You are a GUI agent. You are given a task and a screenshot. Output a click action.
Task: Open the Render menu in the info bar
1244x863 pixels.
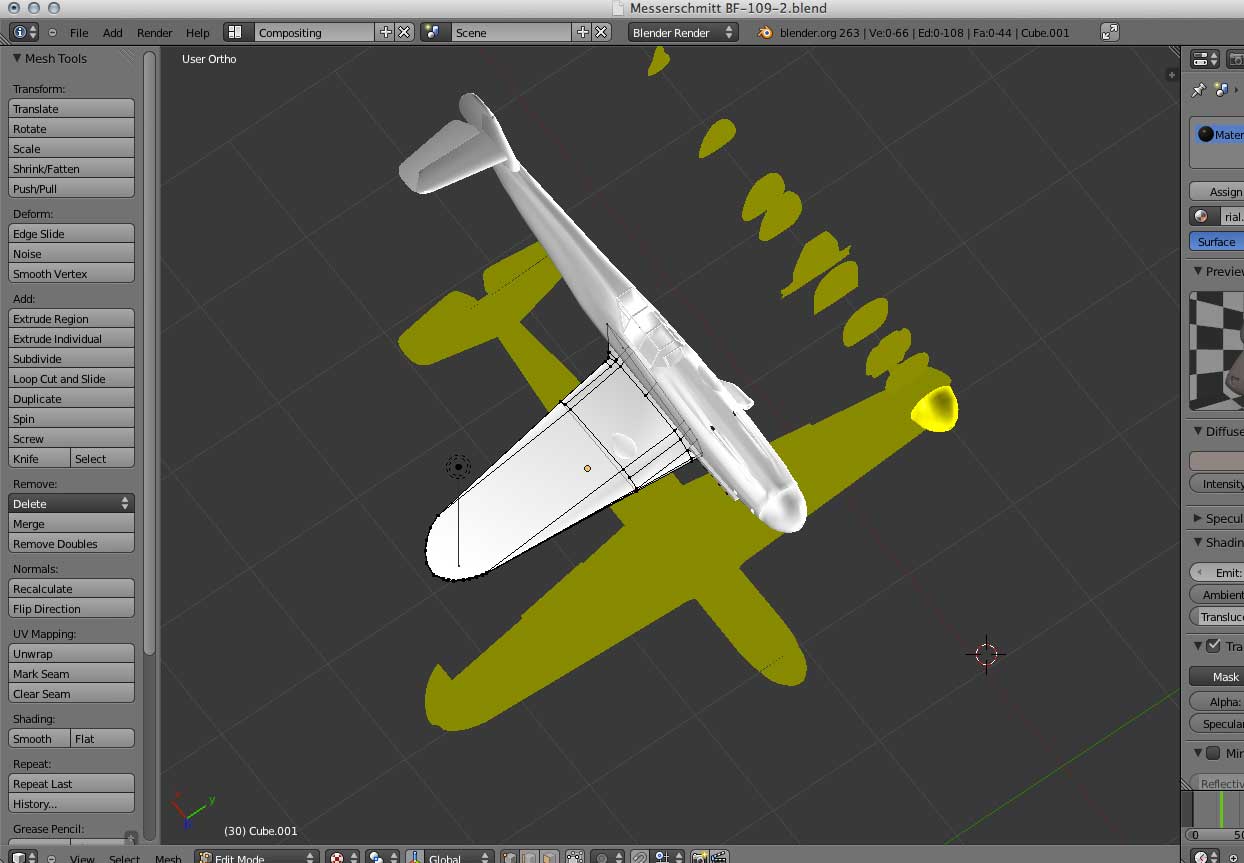tap(154, 31)
